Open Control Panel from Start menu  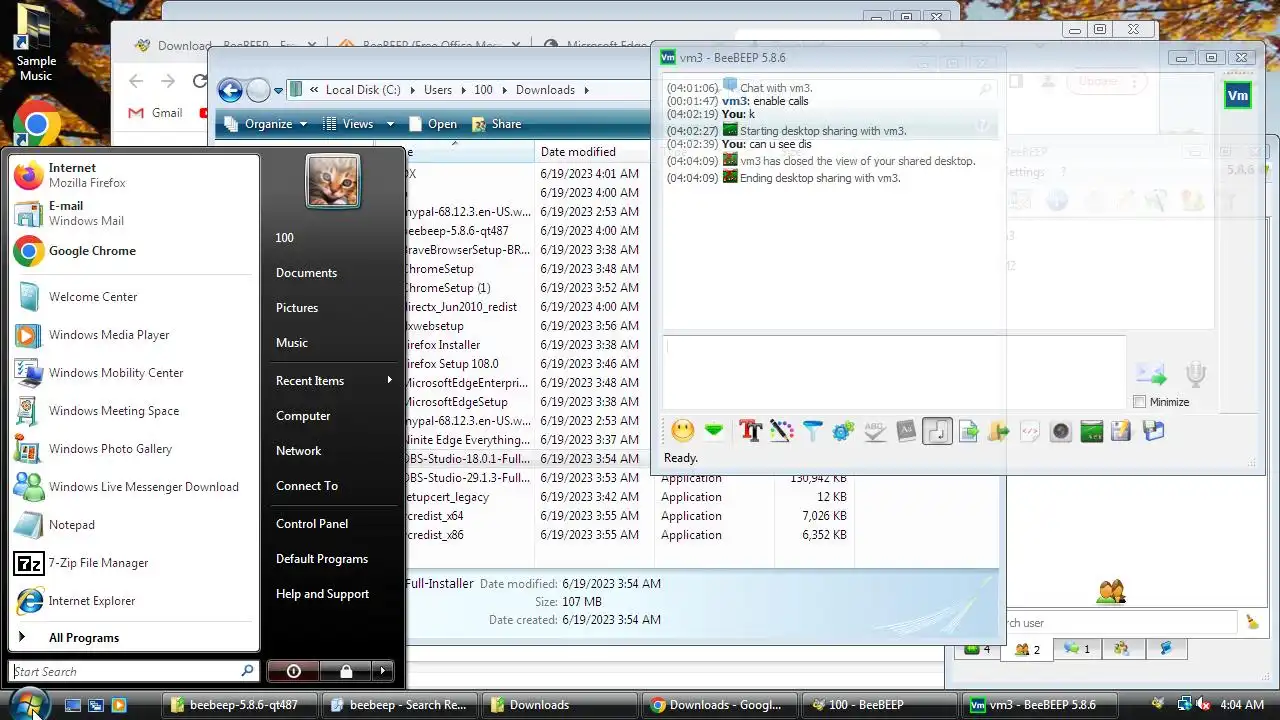point(333,524)
